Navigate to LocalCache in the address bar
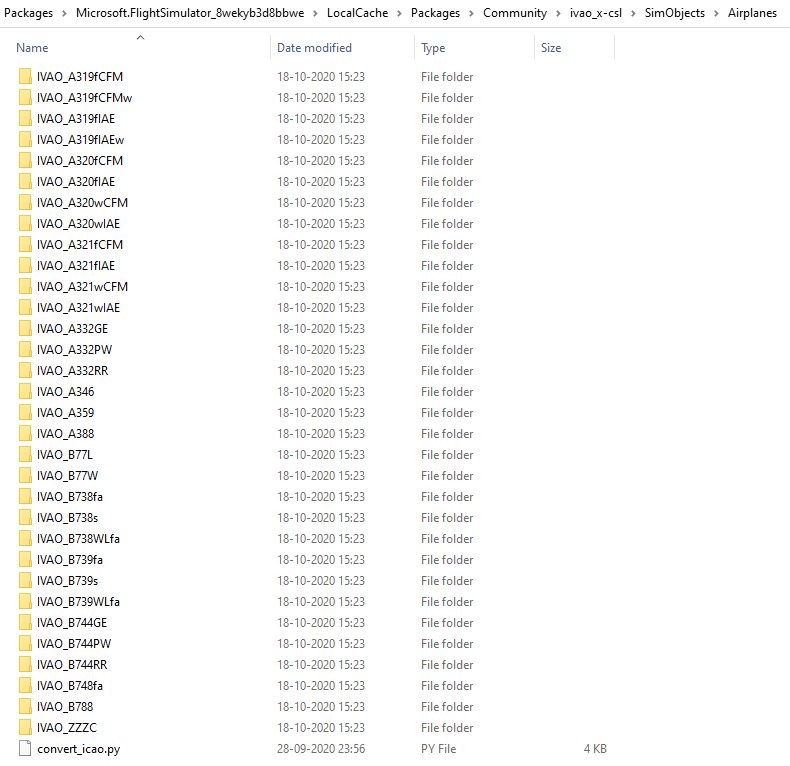 tap(358, 13)
